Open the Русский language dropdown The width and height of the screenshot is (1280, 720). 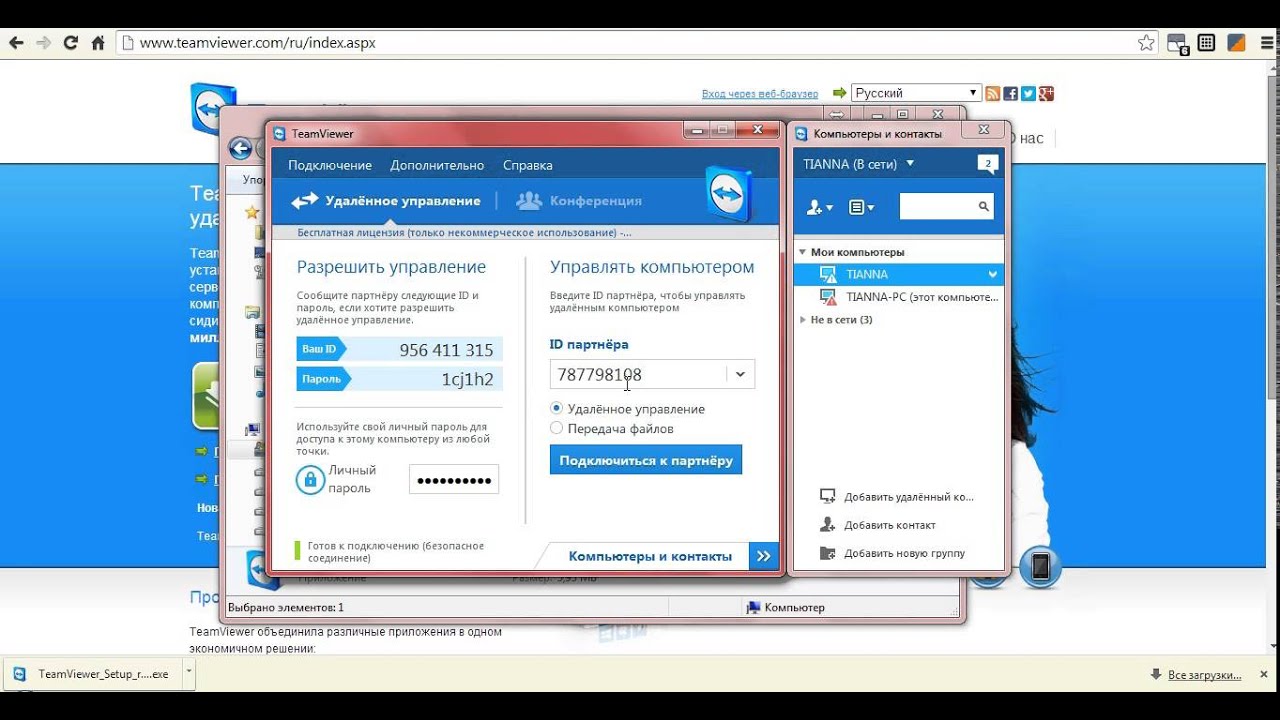click(916, 93)
